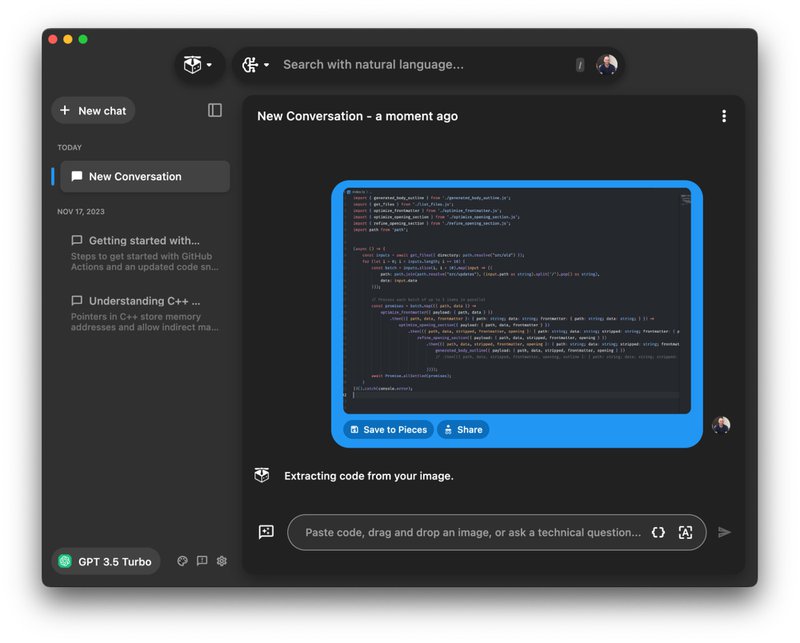This screenshot has height=643, width=800.
Task: Start a New chat from the sidebar
Action: (x=92, y=110)
